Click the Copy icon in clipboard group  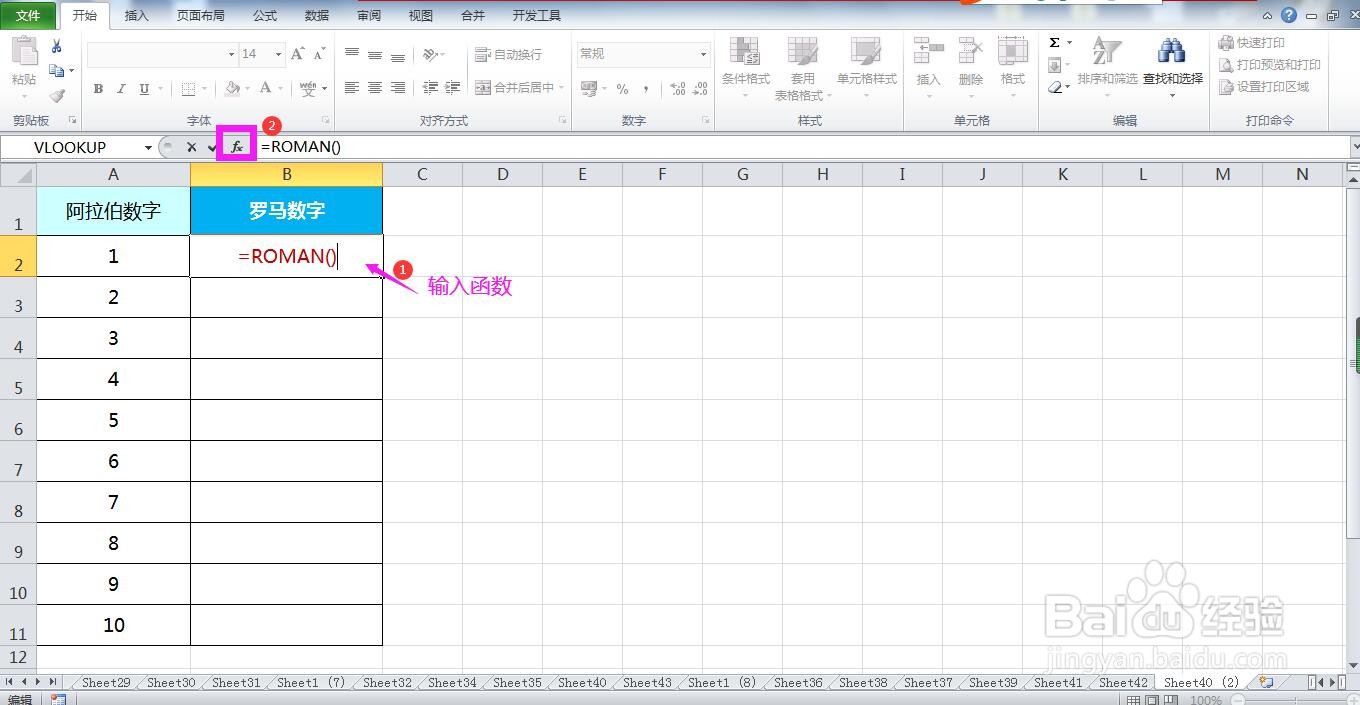click(x=57, y=71)
